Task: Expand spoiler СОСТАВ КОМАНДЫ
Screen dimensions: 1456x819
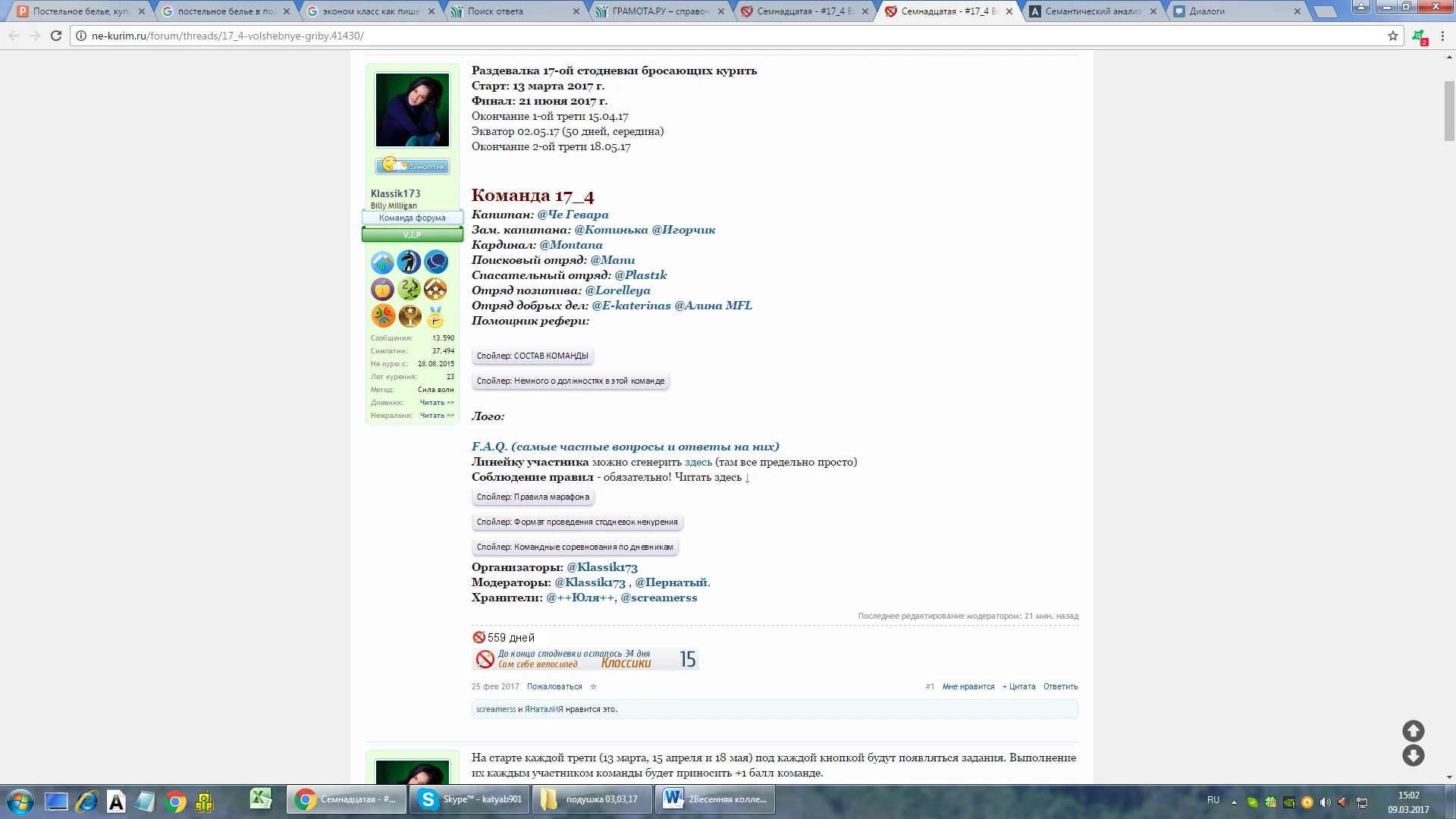Action: [x=532, y=356]
